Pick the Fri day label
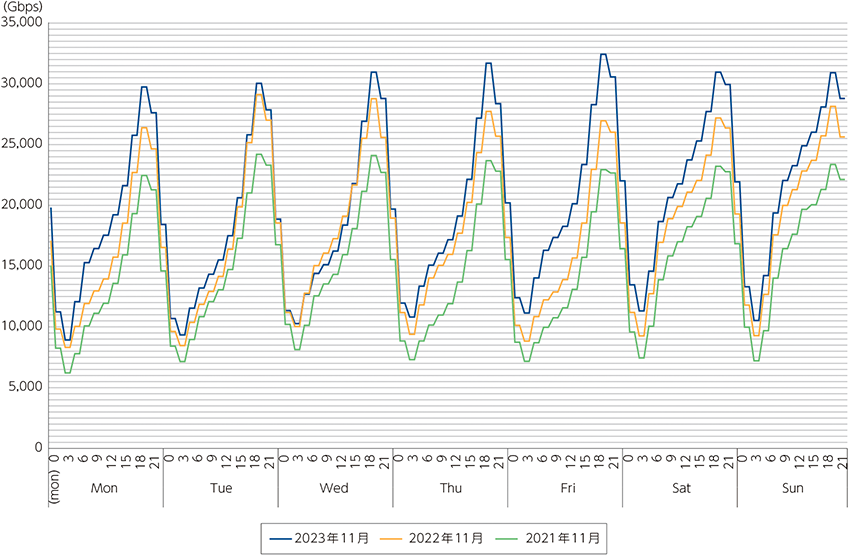This screenshot has width=848, height=555. [x=565, y=489]
